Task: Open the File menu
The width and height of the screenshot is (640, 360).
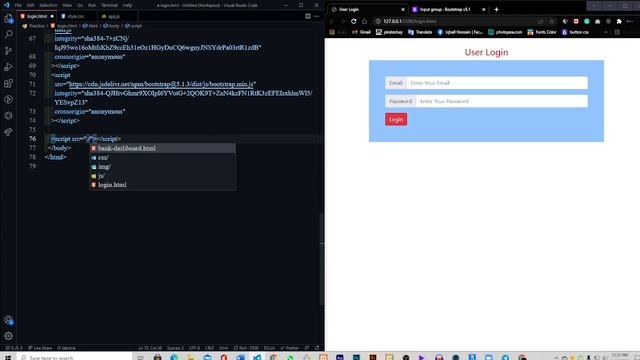Action: pyautogui.click(x=18, y=5)
